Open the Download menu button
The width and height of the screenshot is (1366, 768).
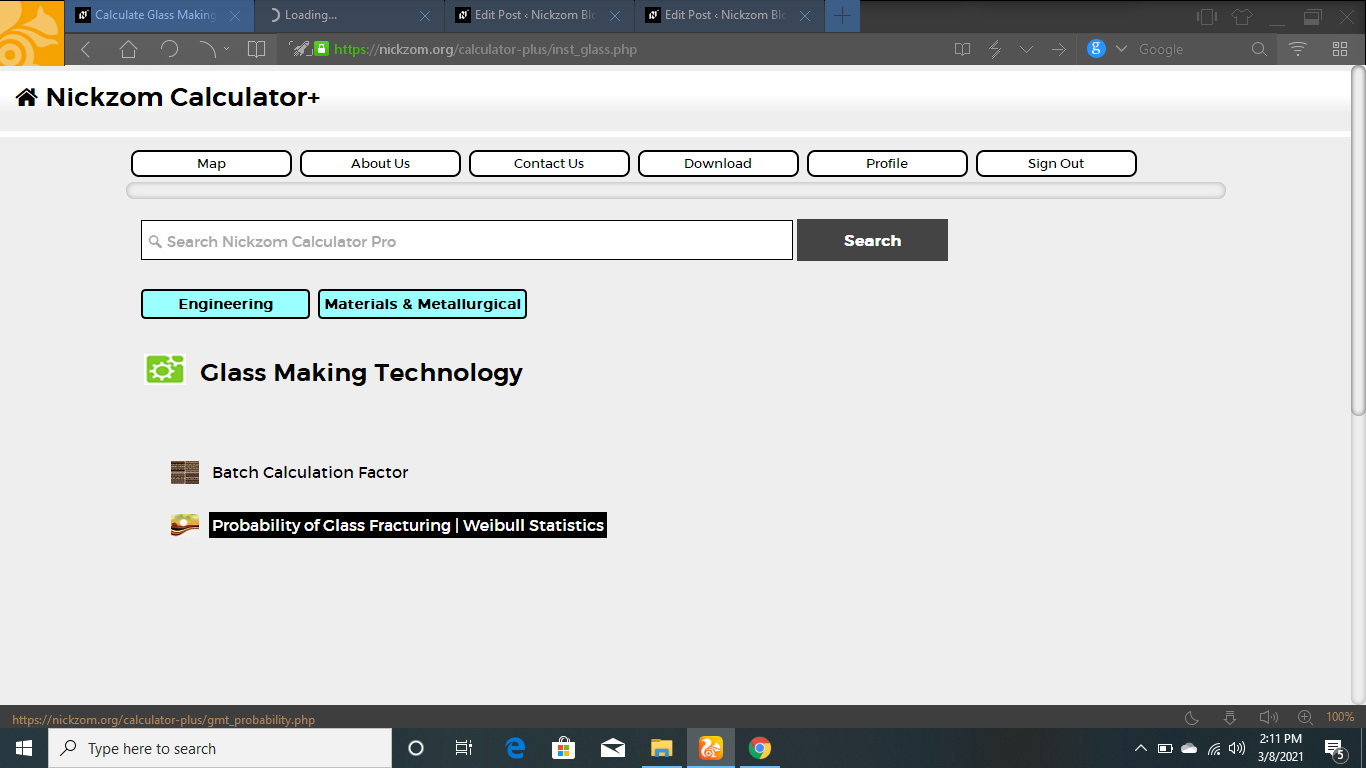pyautogui.click(x=718, y=163)
